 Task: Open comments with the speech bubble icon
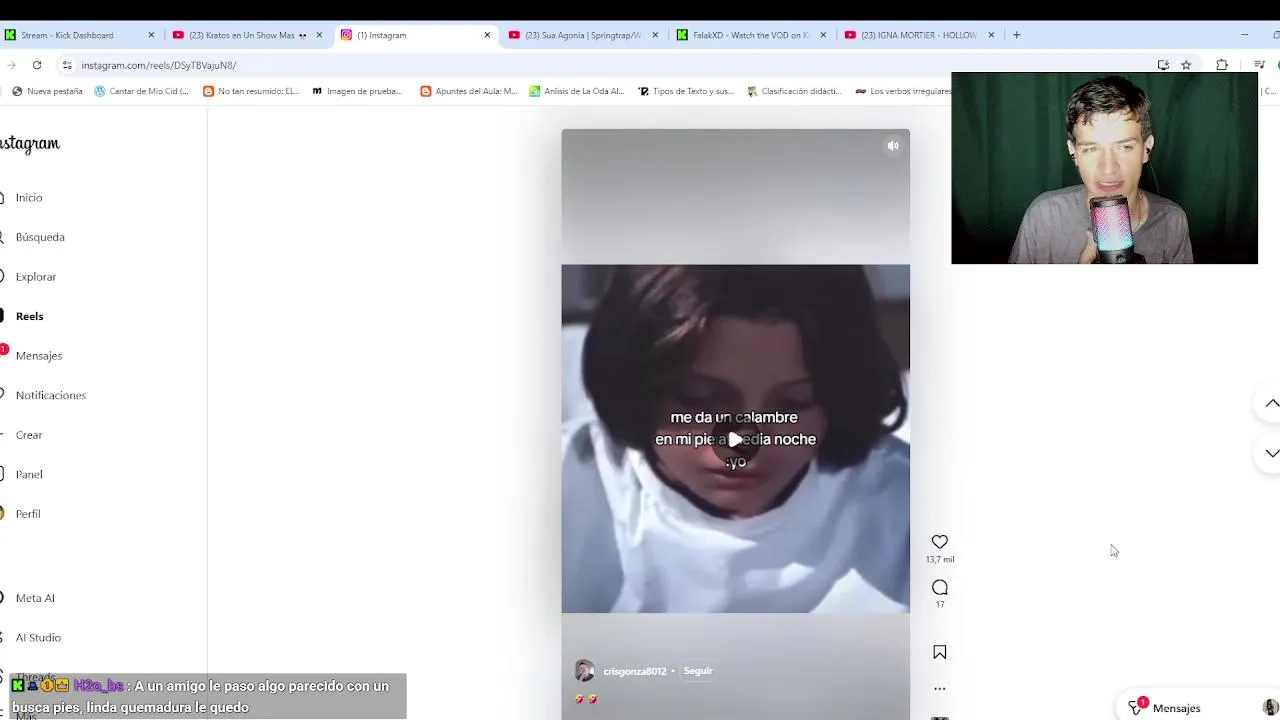[939, 587]
